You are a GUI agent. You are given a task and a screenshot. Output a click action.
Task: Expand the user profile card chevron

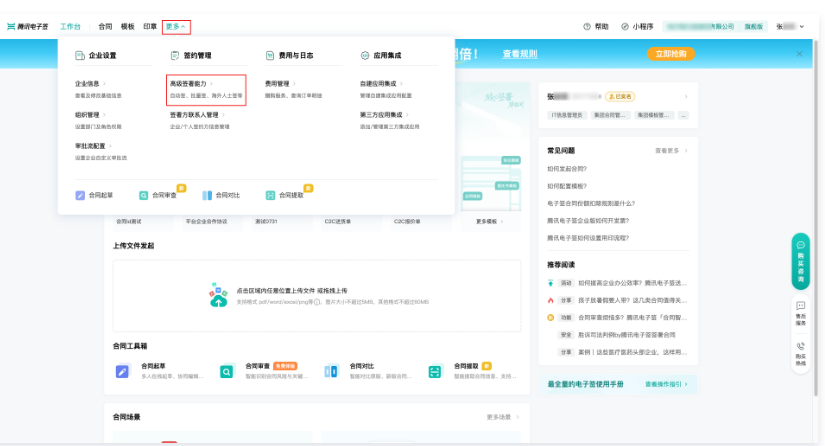(x=686, y=97)
